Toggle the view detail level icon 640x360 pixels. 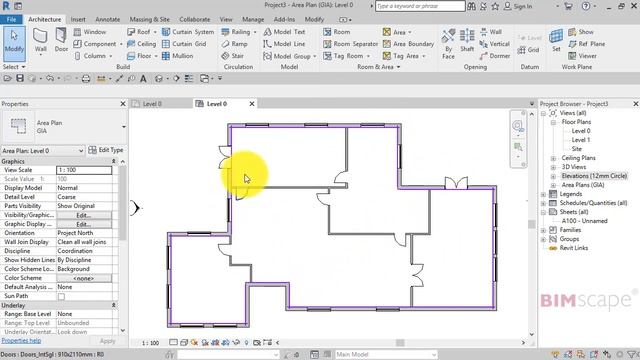point(173,343)
